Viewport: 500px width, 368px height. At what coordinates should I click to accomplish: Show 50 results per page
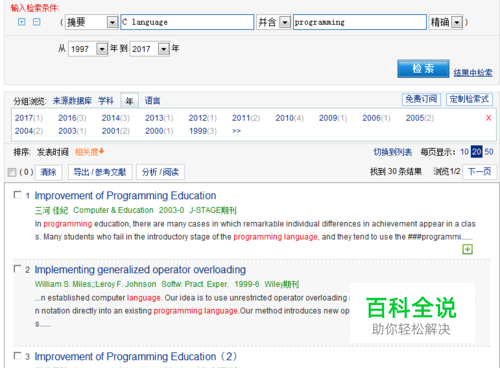[x=489, y=152]
